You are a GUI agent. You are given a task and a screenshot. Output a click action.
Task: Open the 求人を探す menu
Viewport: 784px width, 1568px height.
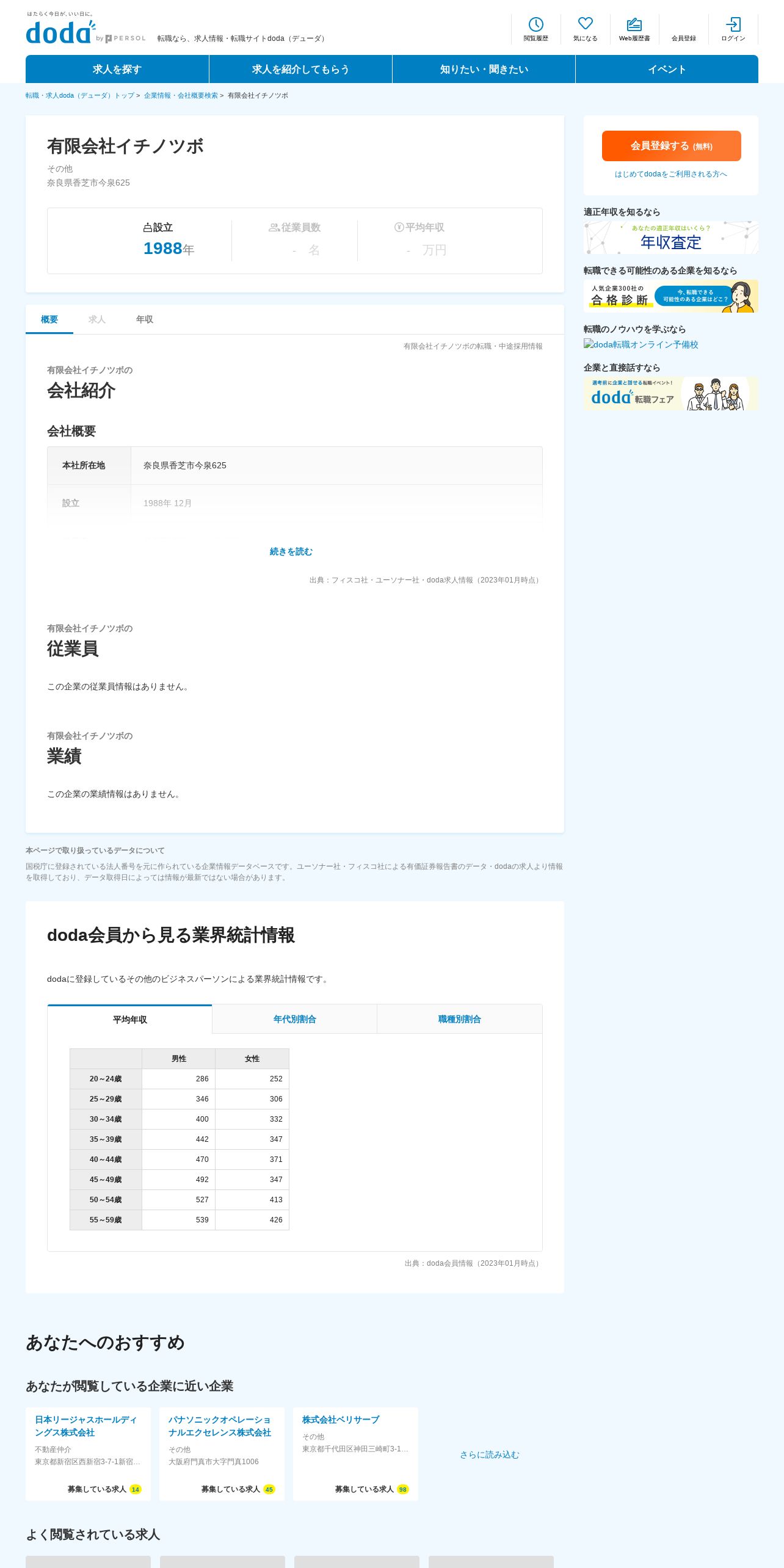117,69
